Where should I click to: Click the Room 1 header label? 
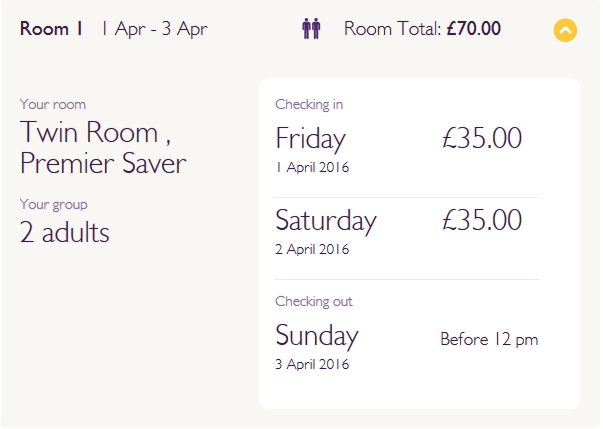(51, 29)
